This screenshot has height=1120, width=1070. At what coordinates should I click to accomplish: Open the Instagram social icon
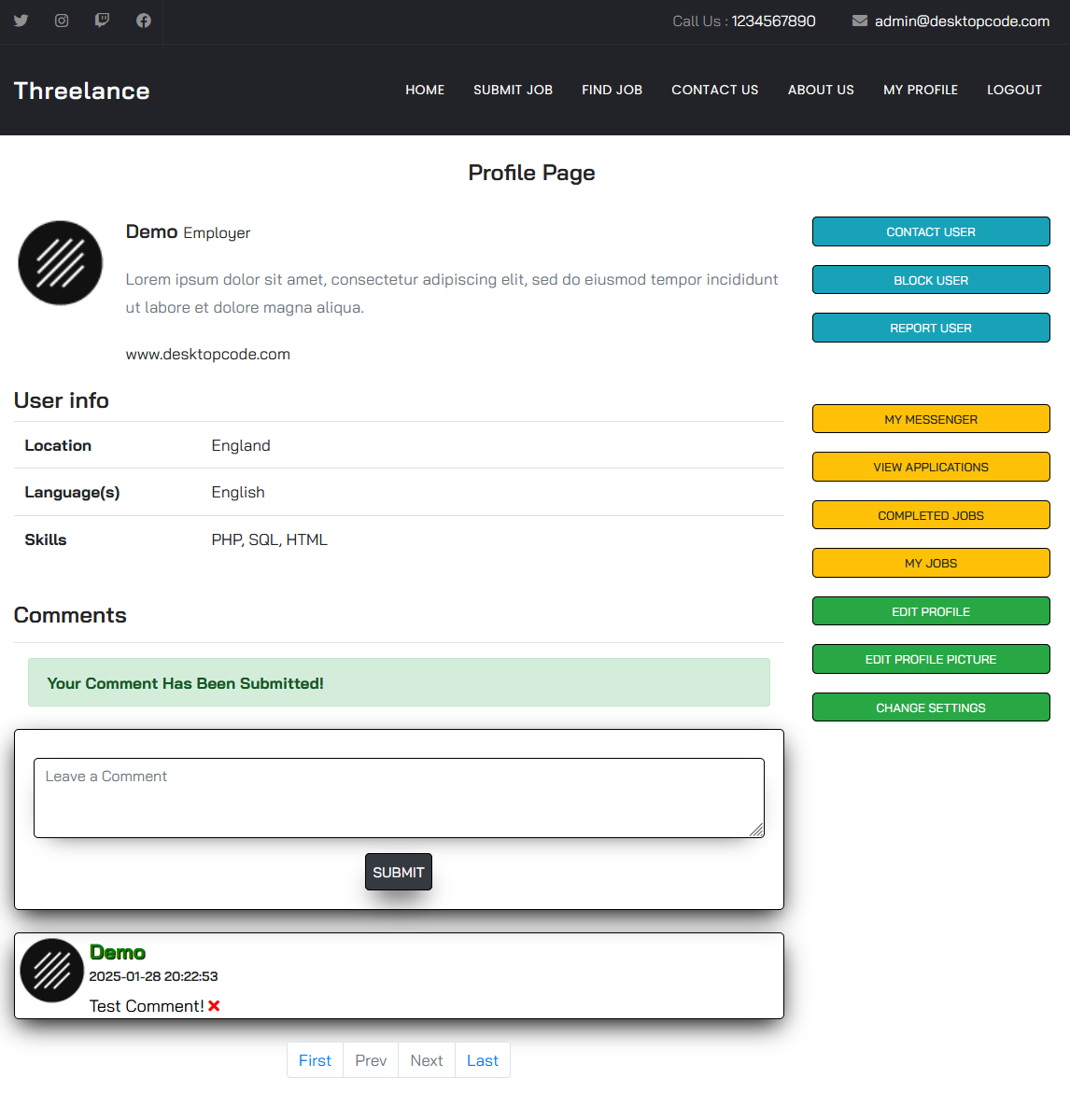coord(62,21)
